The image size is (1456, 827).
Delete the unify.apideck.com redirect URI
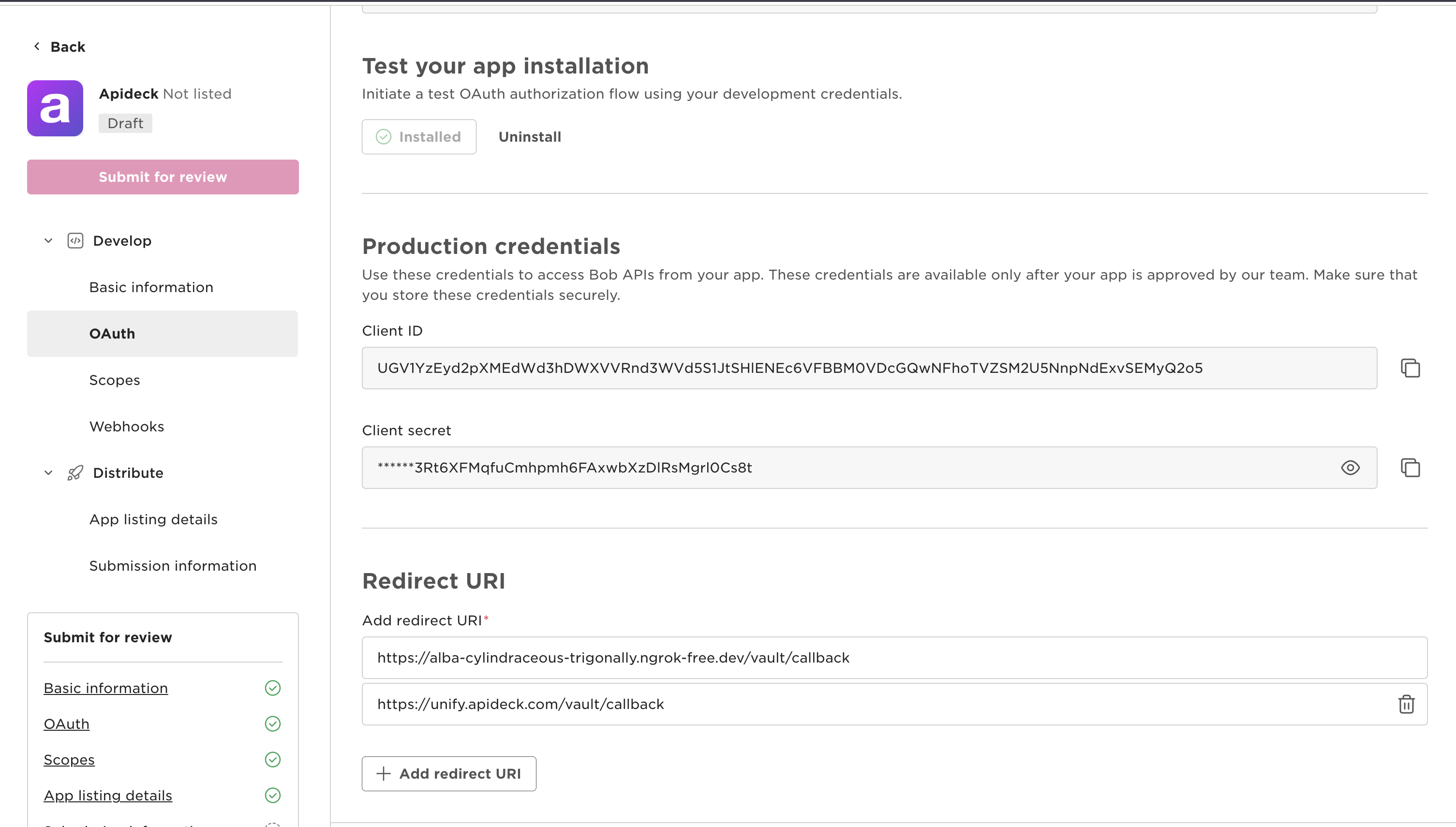pyautogui.click(x=1406, y=704)
